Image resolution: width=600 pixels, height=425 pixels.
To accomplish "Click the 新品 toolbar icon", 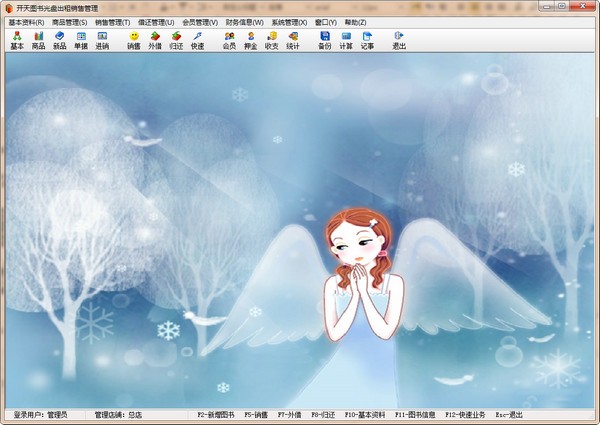I will (x=60, y=40).
